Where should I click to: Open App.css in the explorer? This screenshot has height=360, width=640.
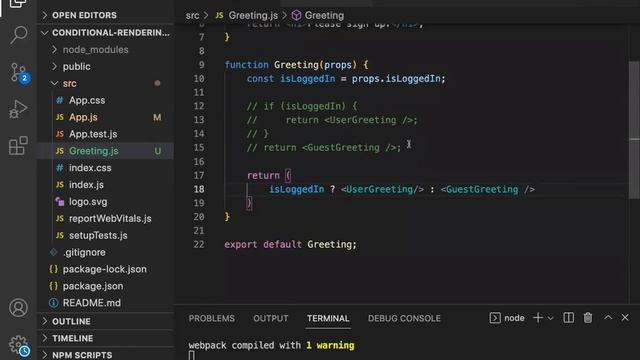(x=105, y=100)
